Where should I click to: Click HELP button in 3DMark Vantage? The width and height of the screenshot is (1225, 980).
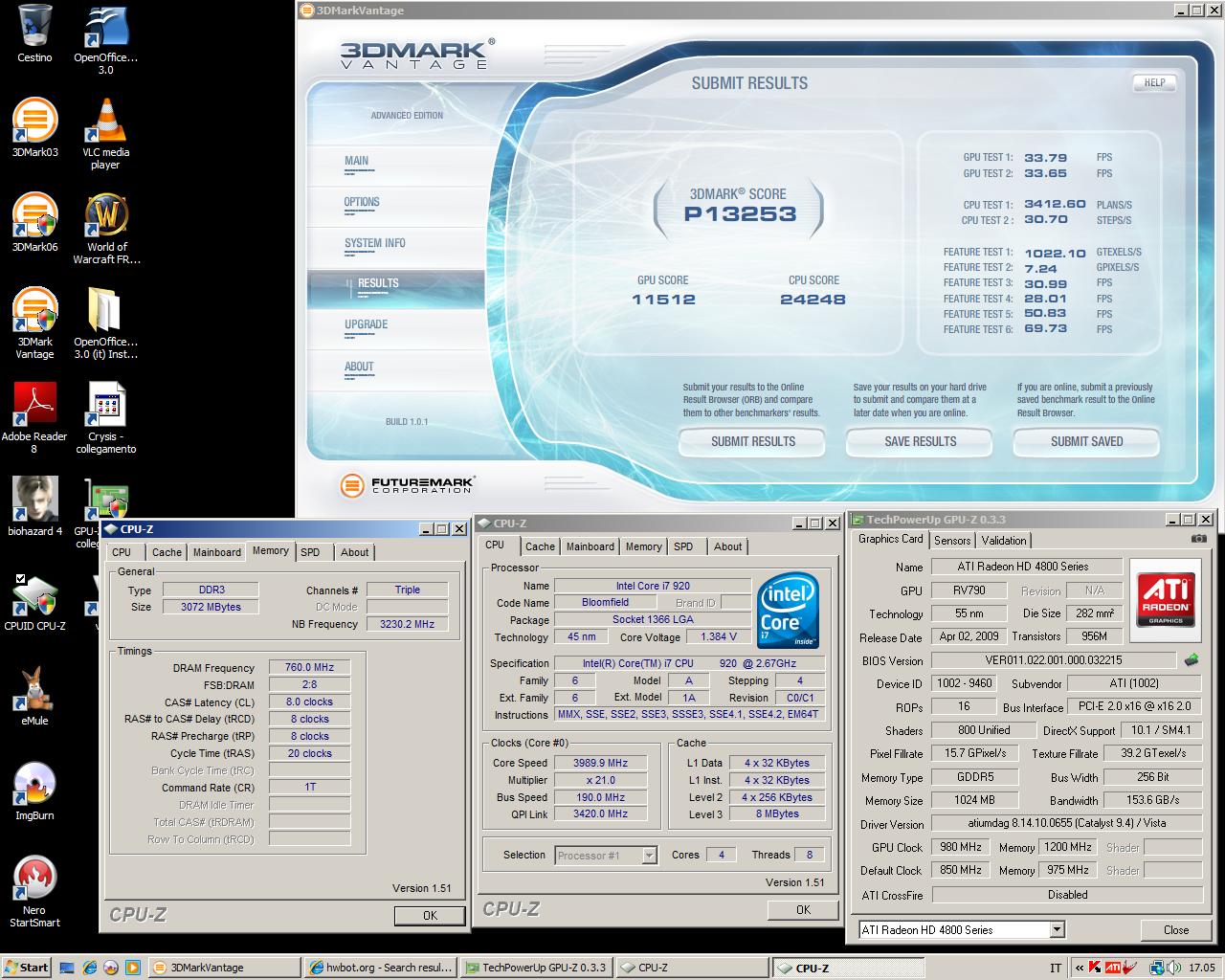(1154, 82)
